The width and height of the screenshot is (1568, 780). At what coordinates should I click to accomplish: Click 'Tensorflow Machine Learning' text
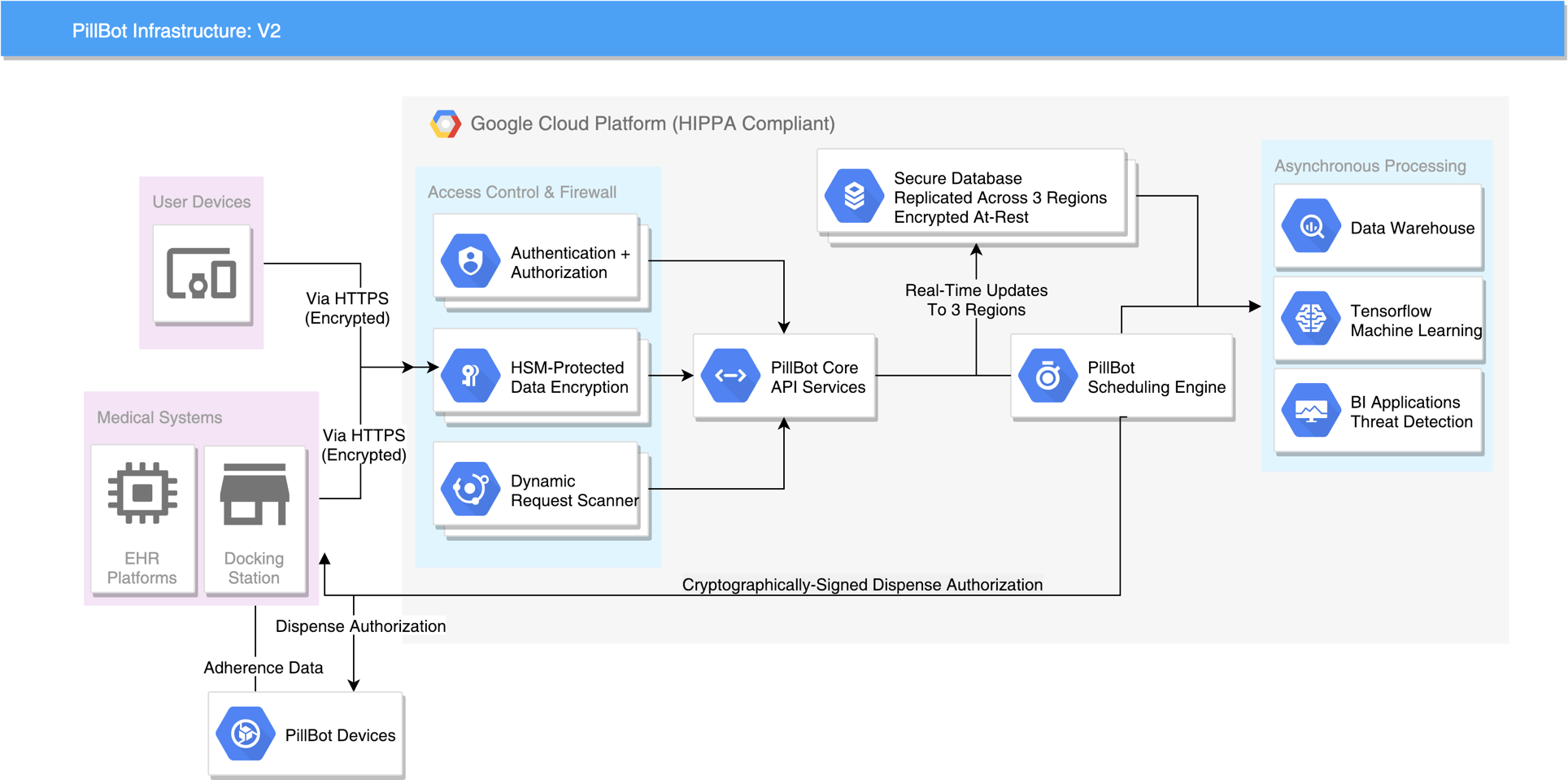[x=1416, y=320]
